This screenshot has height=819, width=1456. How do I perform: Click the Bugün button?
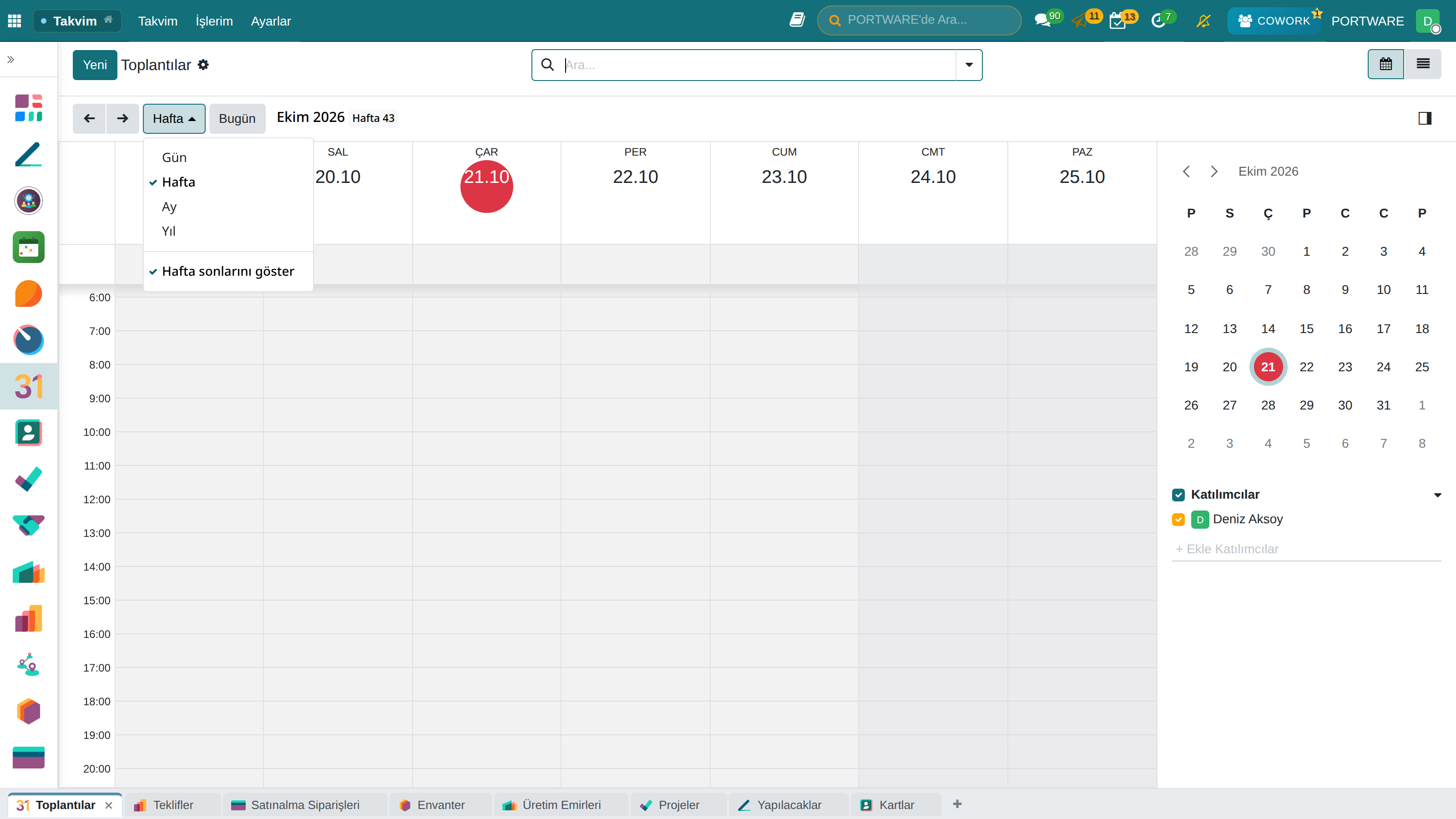click(237, 119)
